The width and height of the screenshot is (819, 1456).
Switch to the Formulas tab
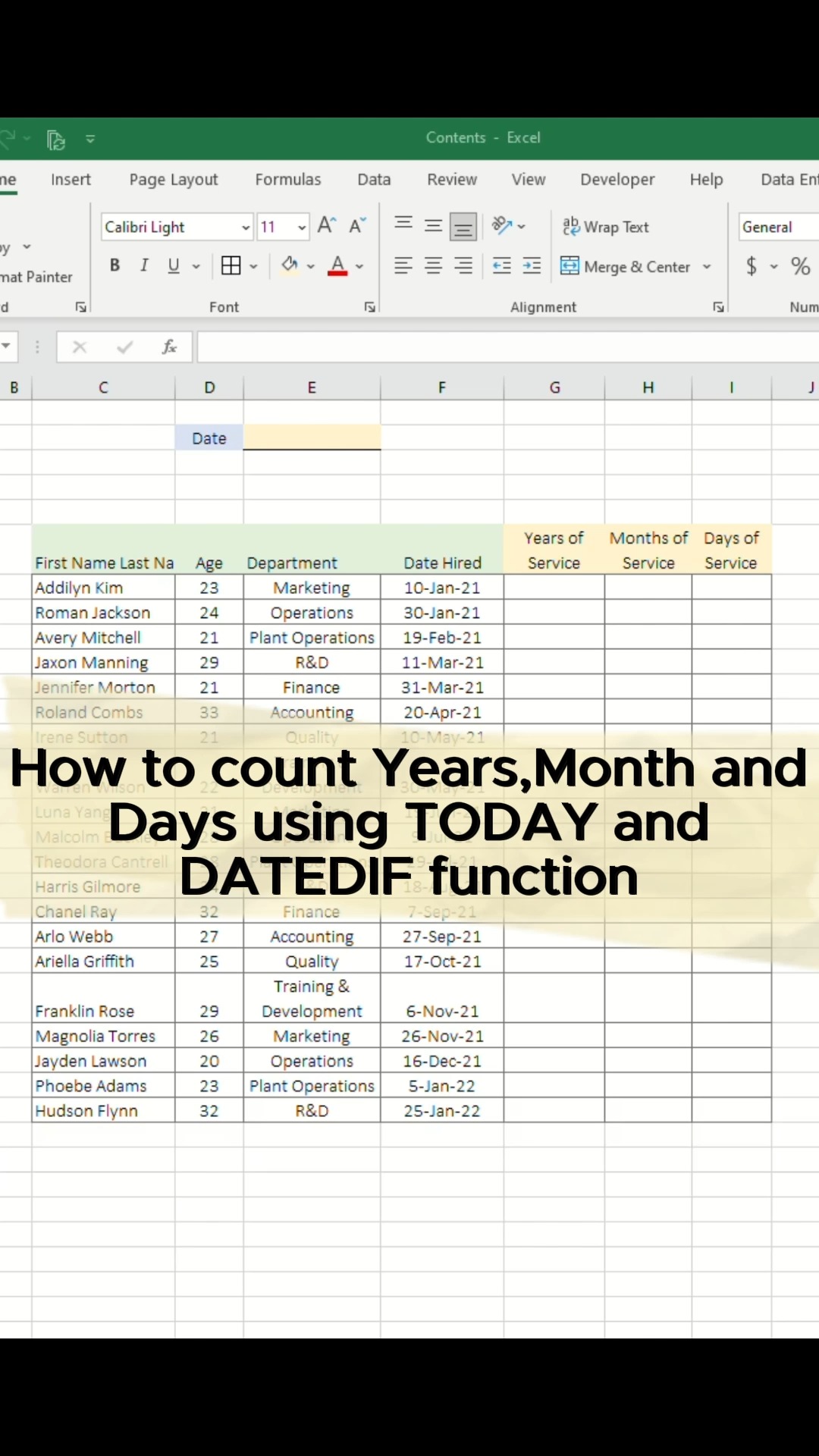288,180
